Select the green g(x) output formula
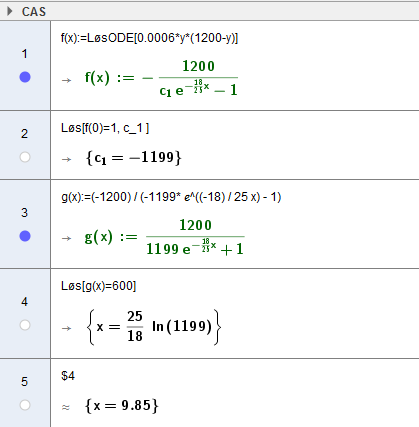The width and height of the screenshot is (419, 427). (164, 237)
